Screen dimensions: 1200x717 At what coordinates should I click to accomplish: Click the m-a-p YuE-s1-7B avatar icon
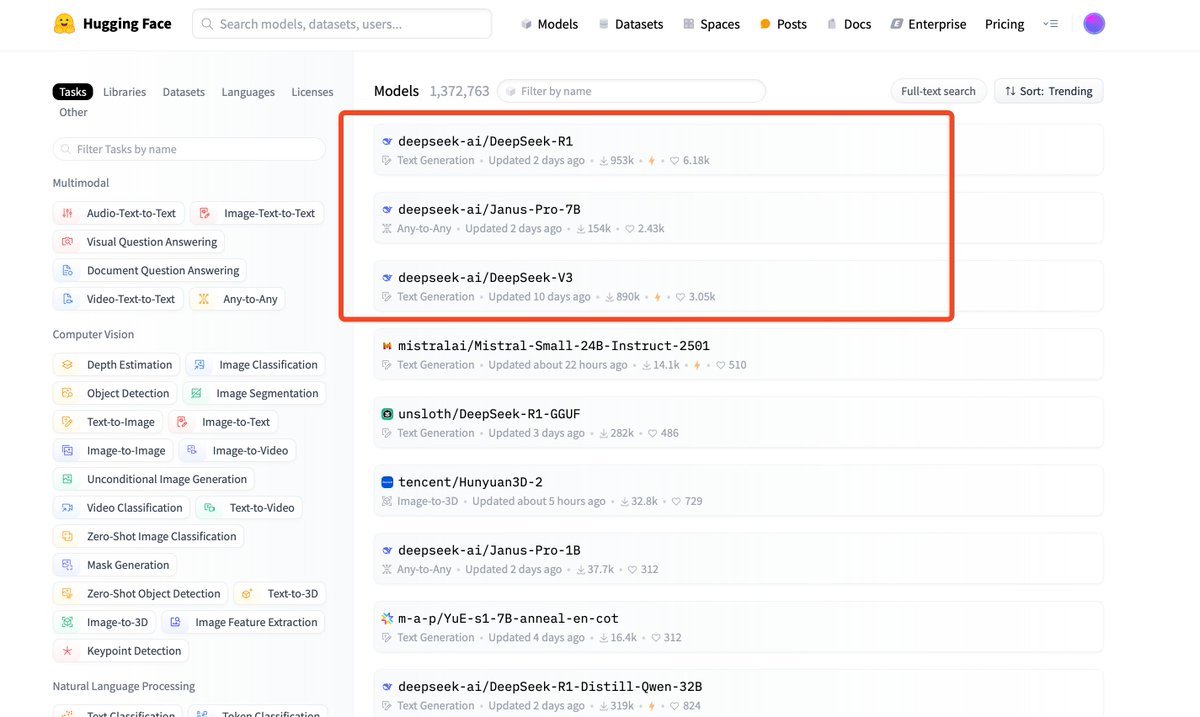click(387, 619)
